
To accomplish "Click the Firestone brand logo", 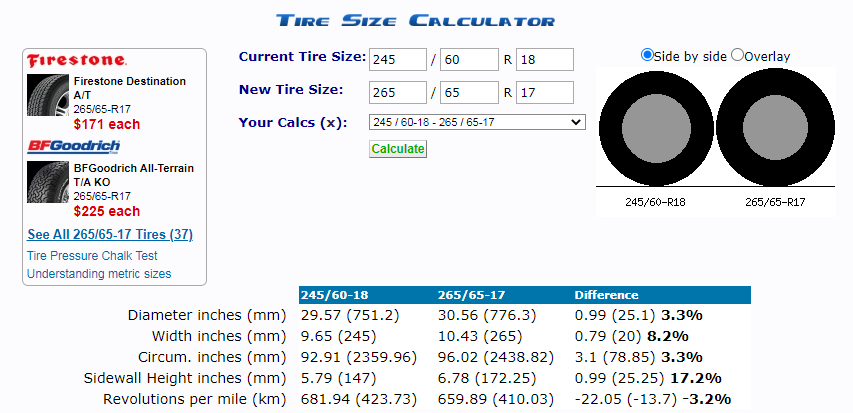I will click(x=76, y=61).
